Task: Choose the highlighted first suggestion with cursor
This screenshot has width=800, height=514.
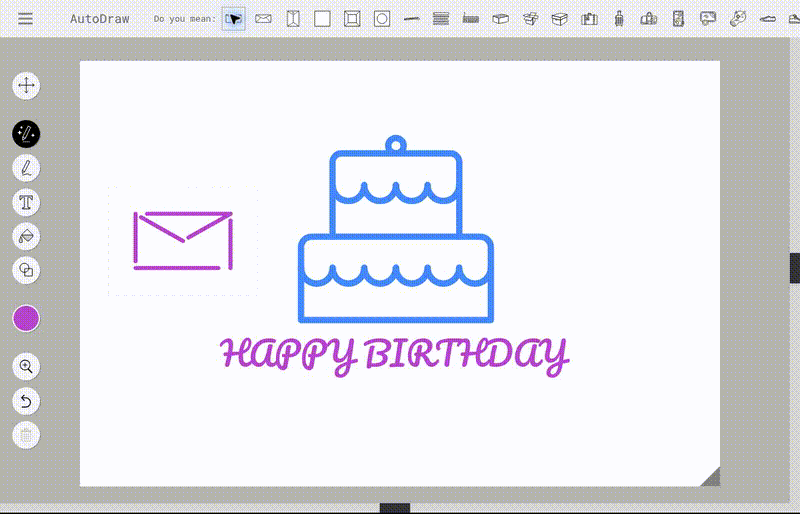Action: coord(234,19)
